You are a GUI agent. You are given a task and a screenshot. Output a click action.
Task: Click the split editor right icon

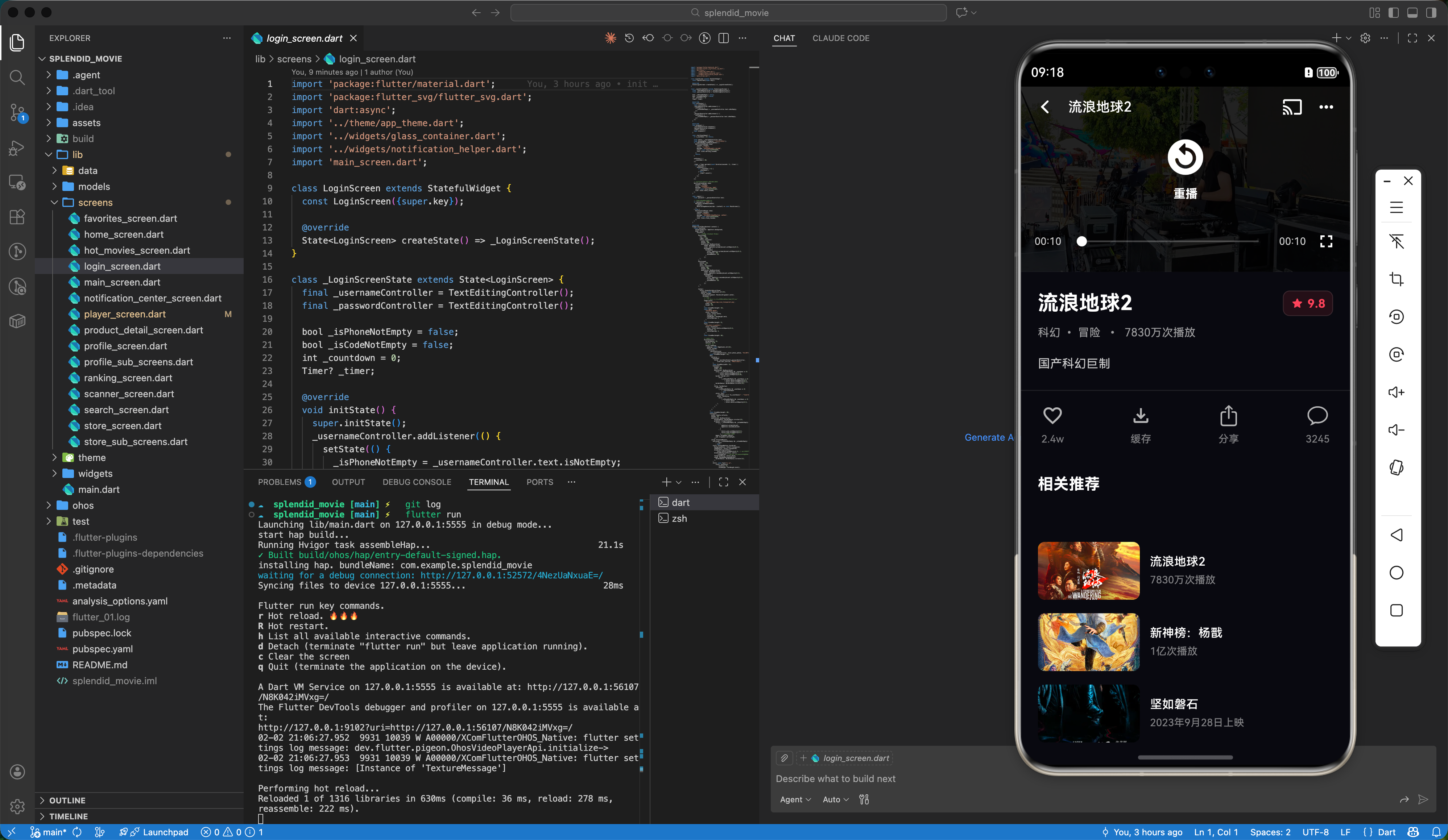point(723,38)
